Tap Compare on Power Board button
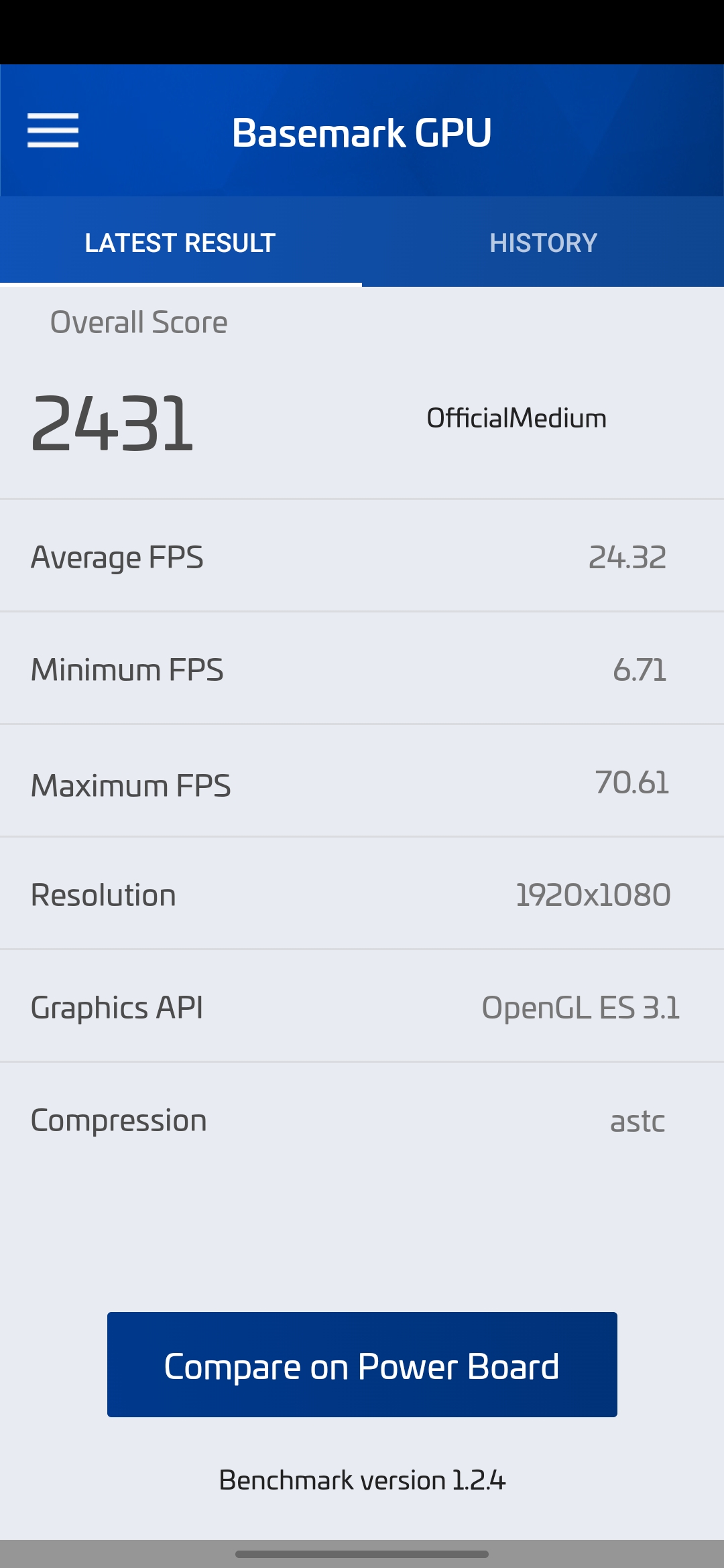Image resolution: width=724 pixels, height=1568 pixels. (x=362, y=1364)
